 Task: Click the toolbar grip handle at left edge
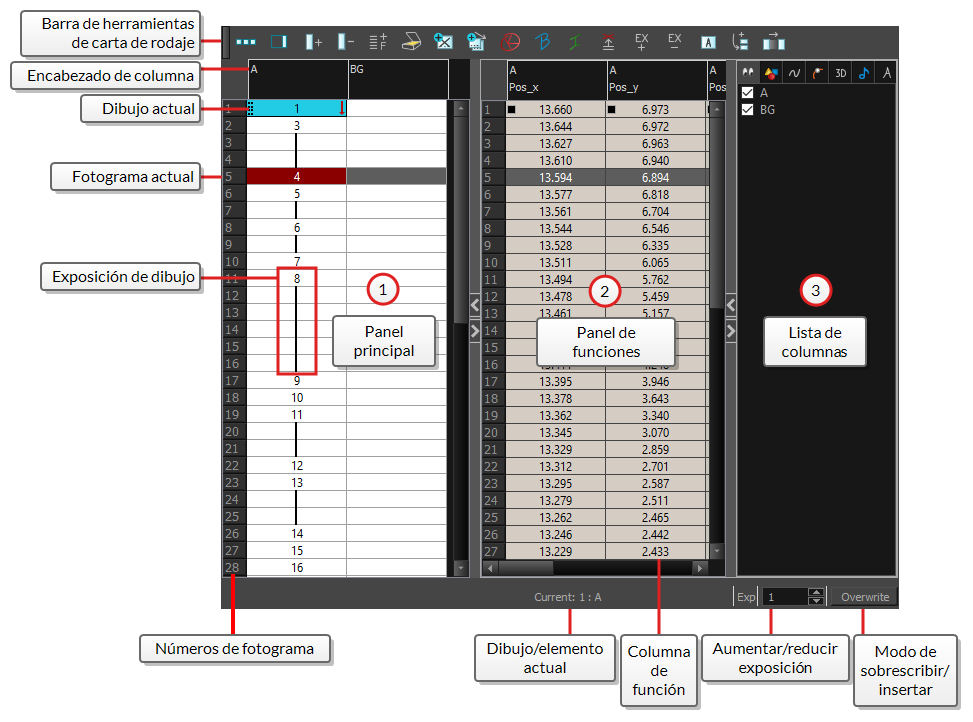pos(226,42)
